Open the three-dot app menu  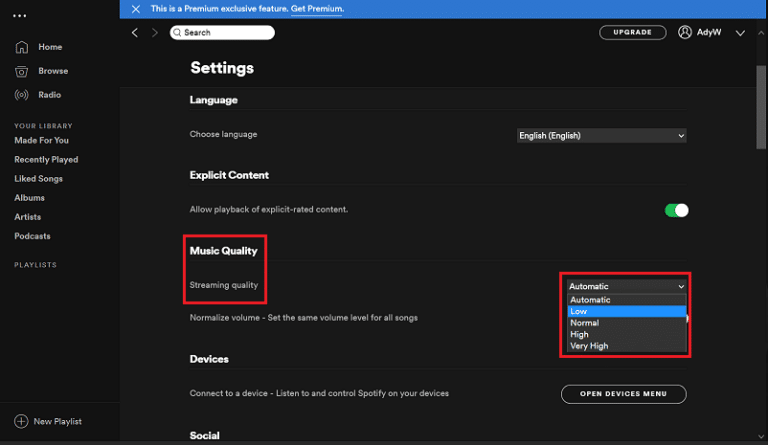[20, 16]
